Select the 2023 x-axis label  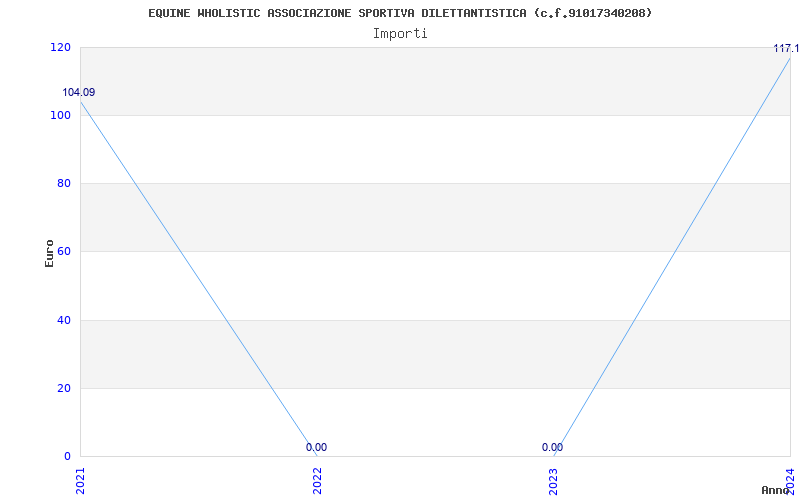[554, 481]
